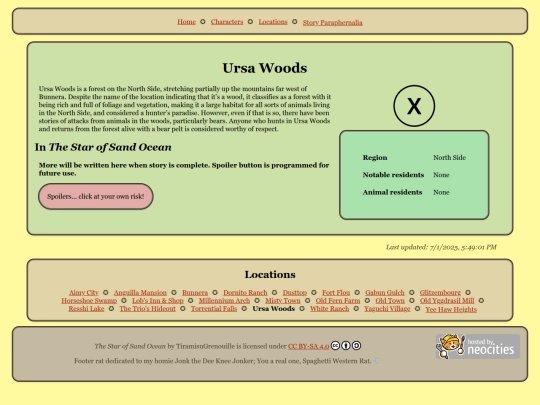This screenshot has height=405, width=540.
Task: Open the Anguilla Mansion link
Action: coord(140,292)
